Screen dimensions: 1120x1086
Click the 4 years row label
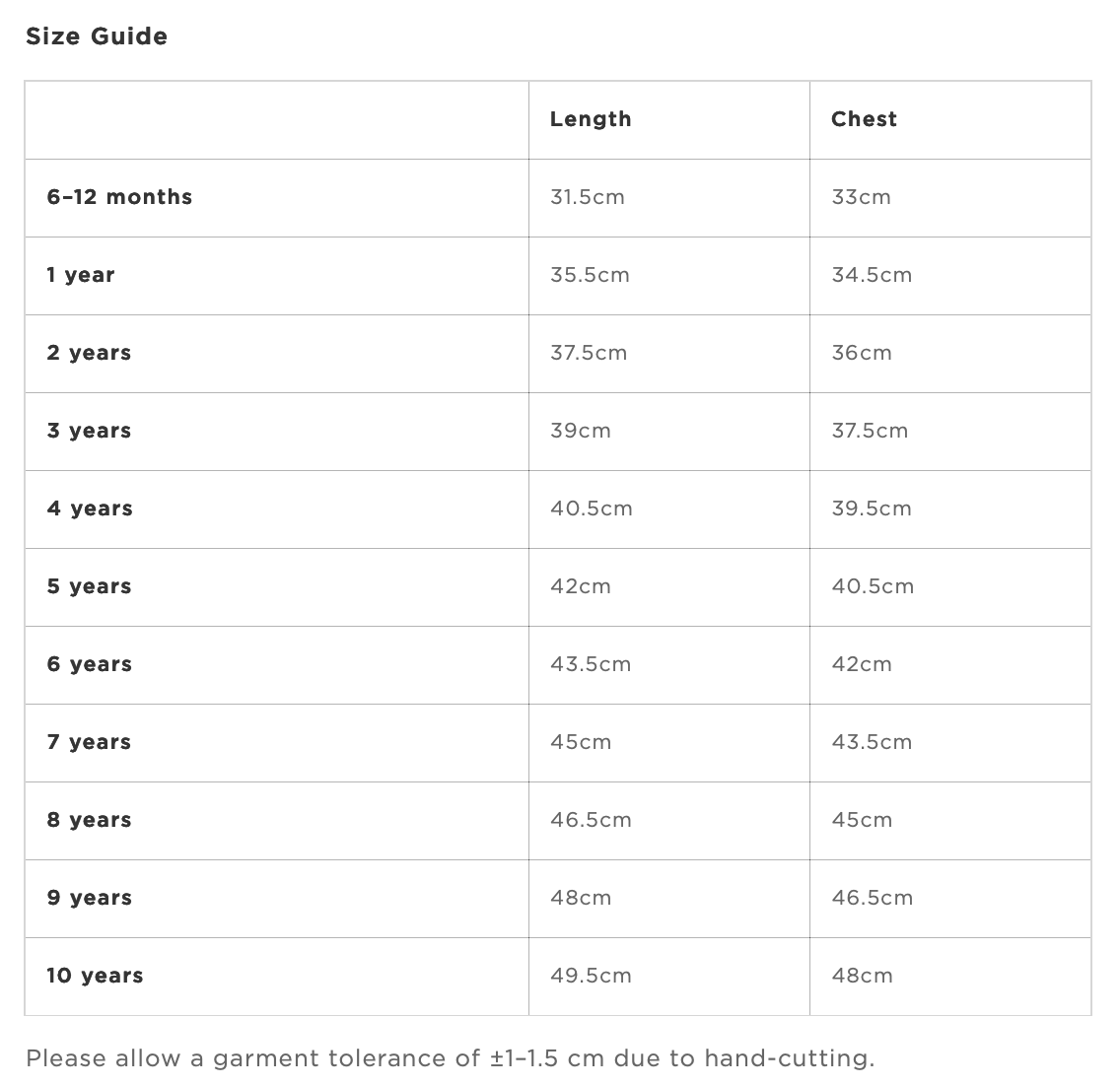tap(90, 509)
